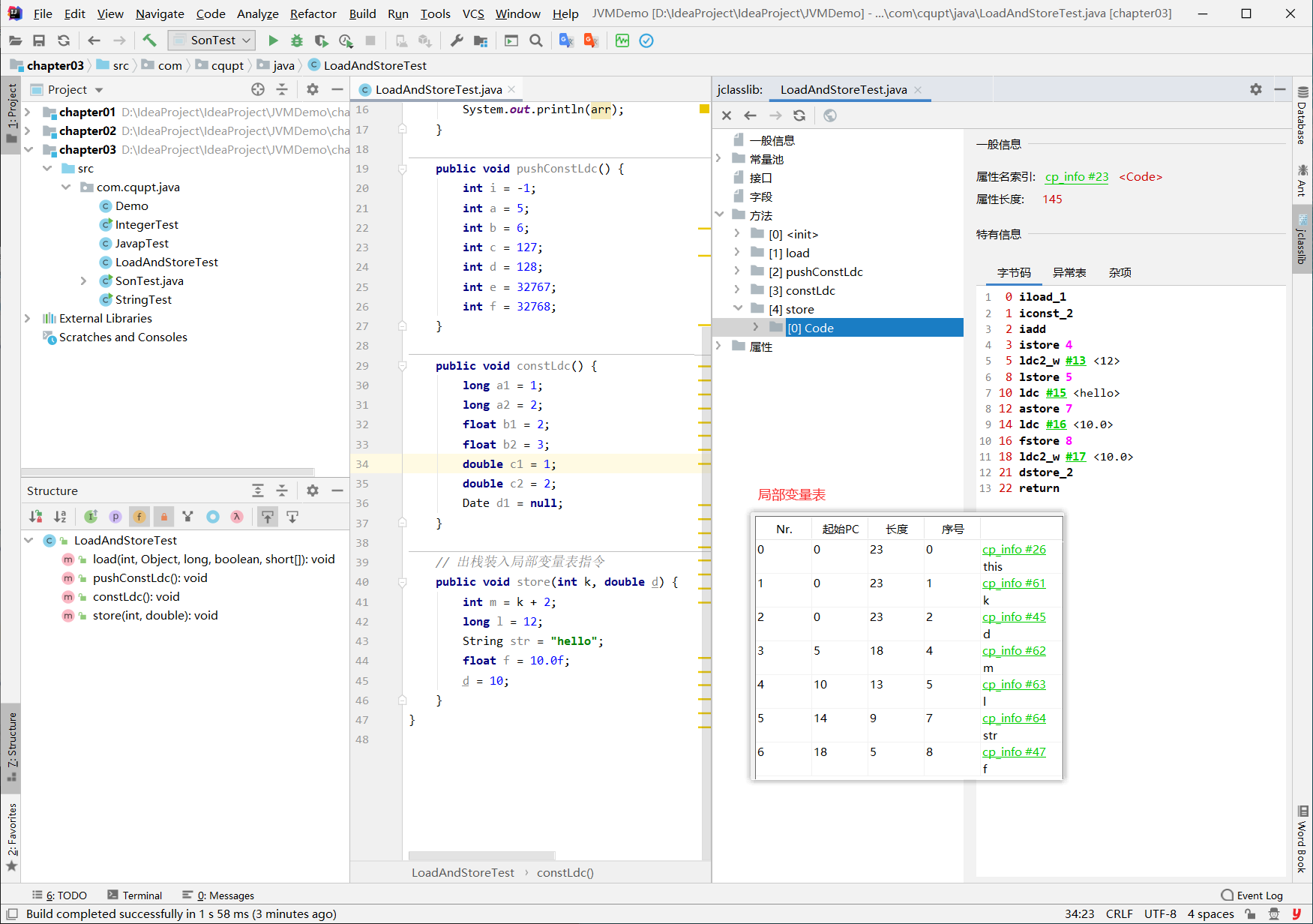
Task: Collapse the [4] store method node
Action: tap(737, 309)
